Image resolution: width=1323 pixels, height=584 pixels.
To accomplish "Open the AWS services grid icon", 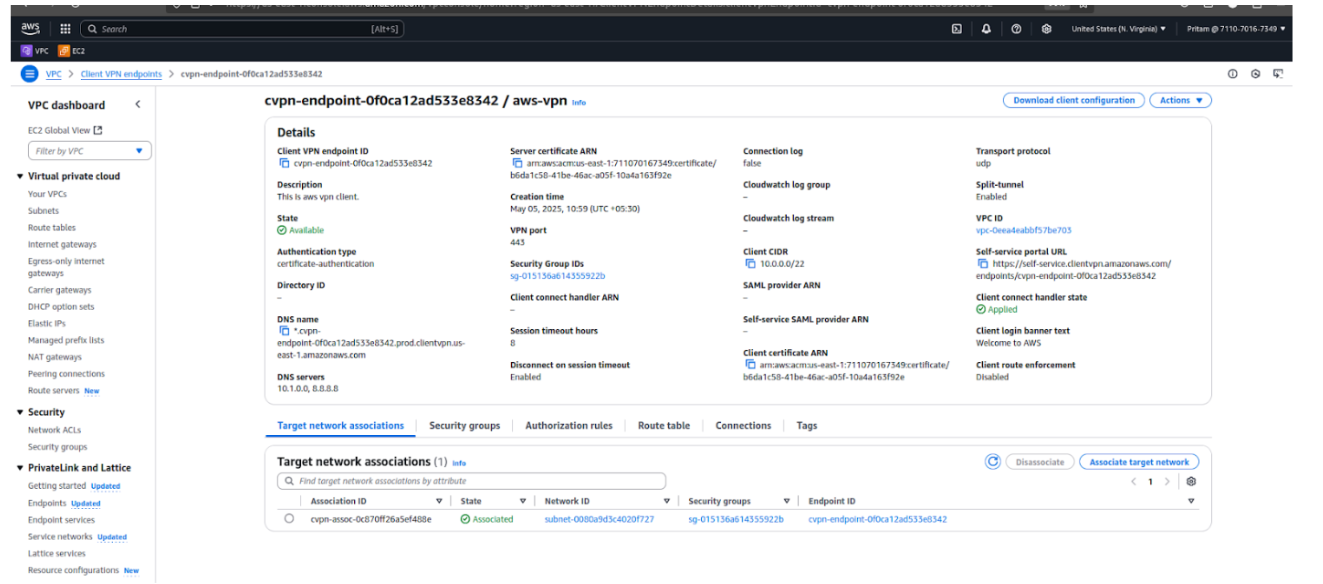I will coord(65,28).
